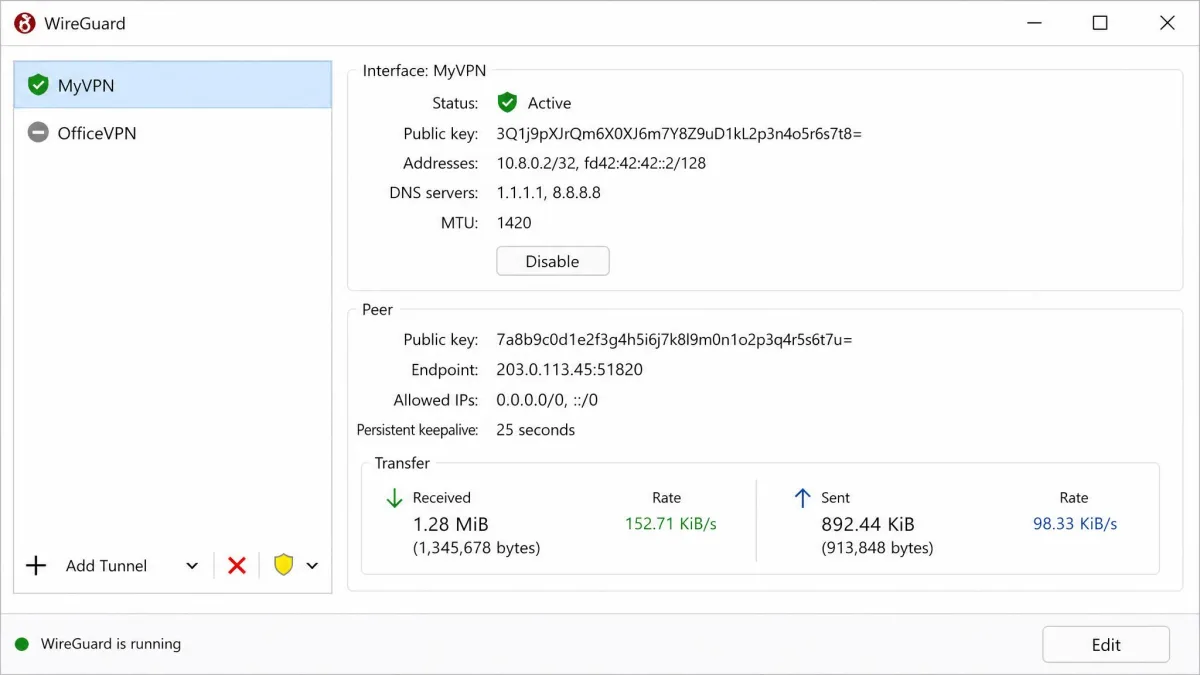Click interface public key value 3Q1j9p...
1200x675 pixels.
679,133
